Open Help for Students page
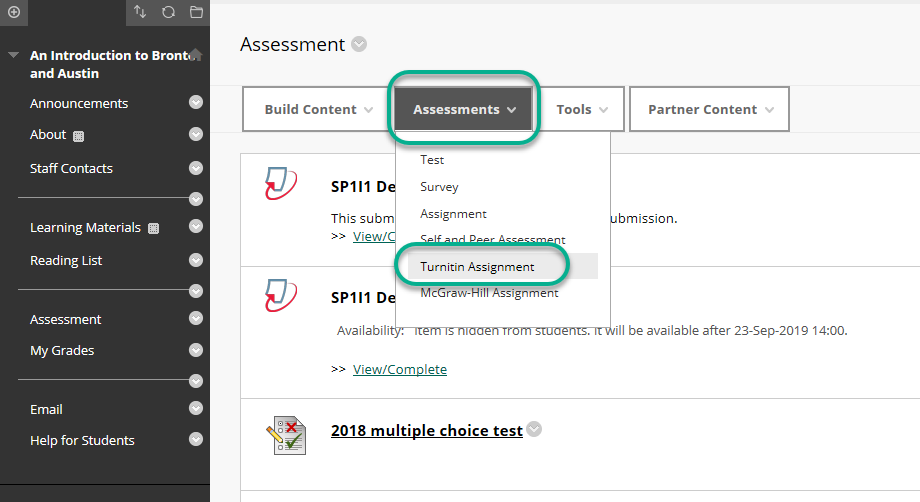The width and height of the screenshot is (920, 502). pyautogui.click(x=82, y=440)
